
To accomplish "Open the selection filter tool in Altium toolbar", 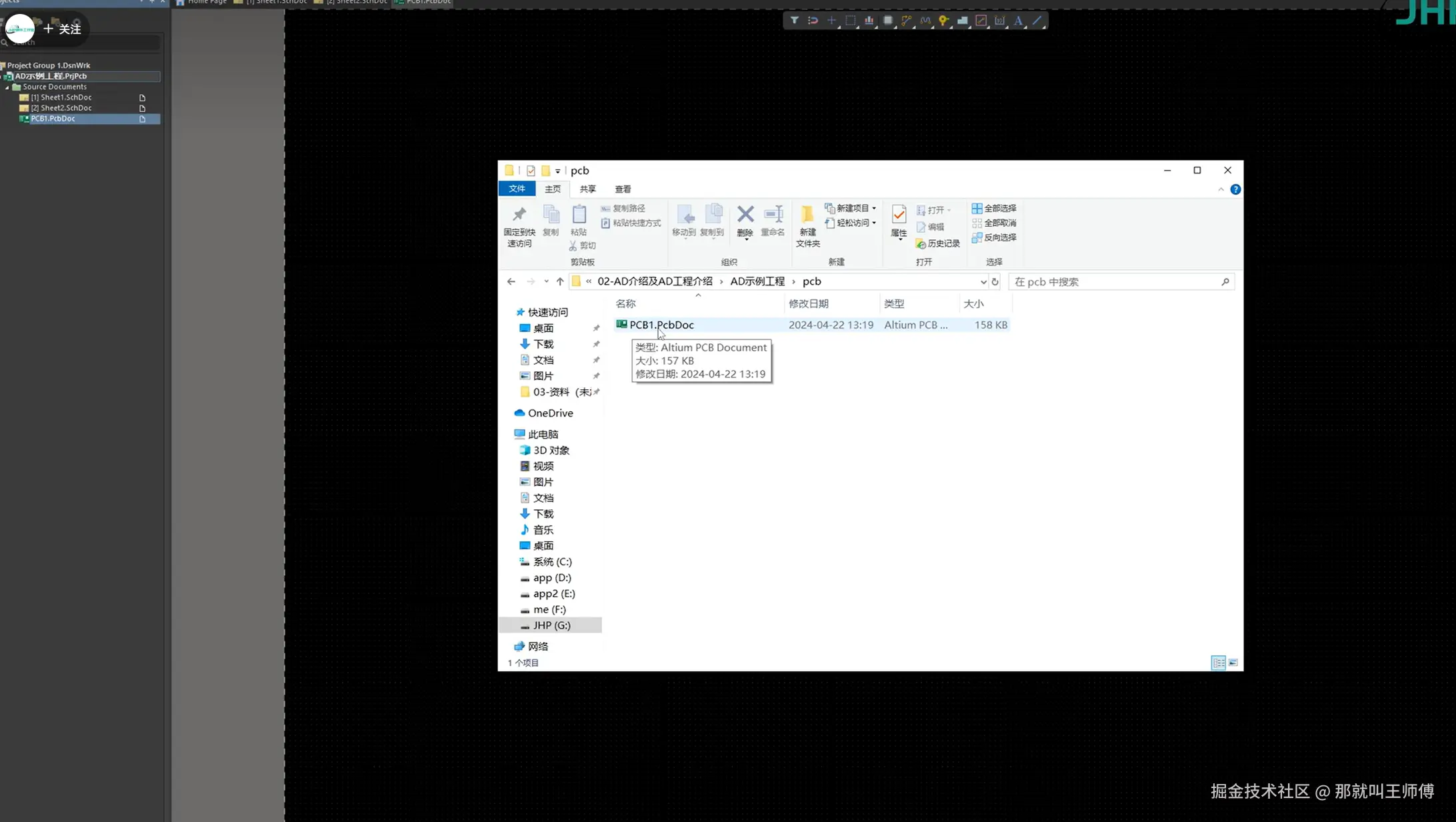I will [x=794, y=21].
